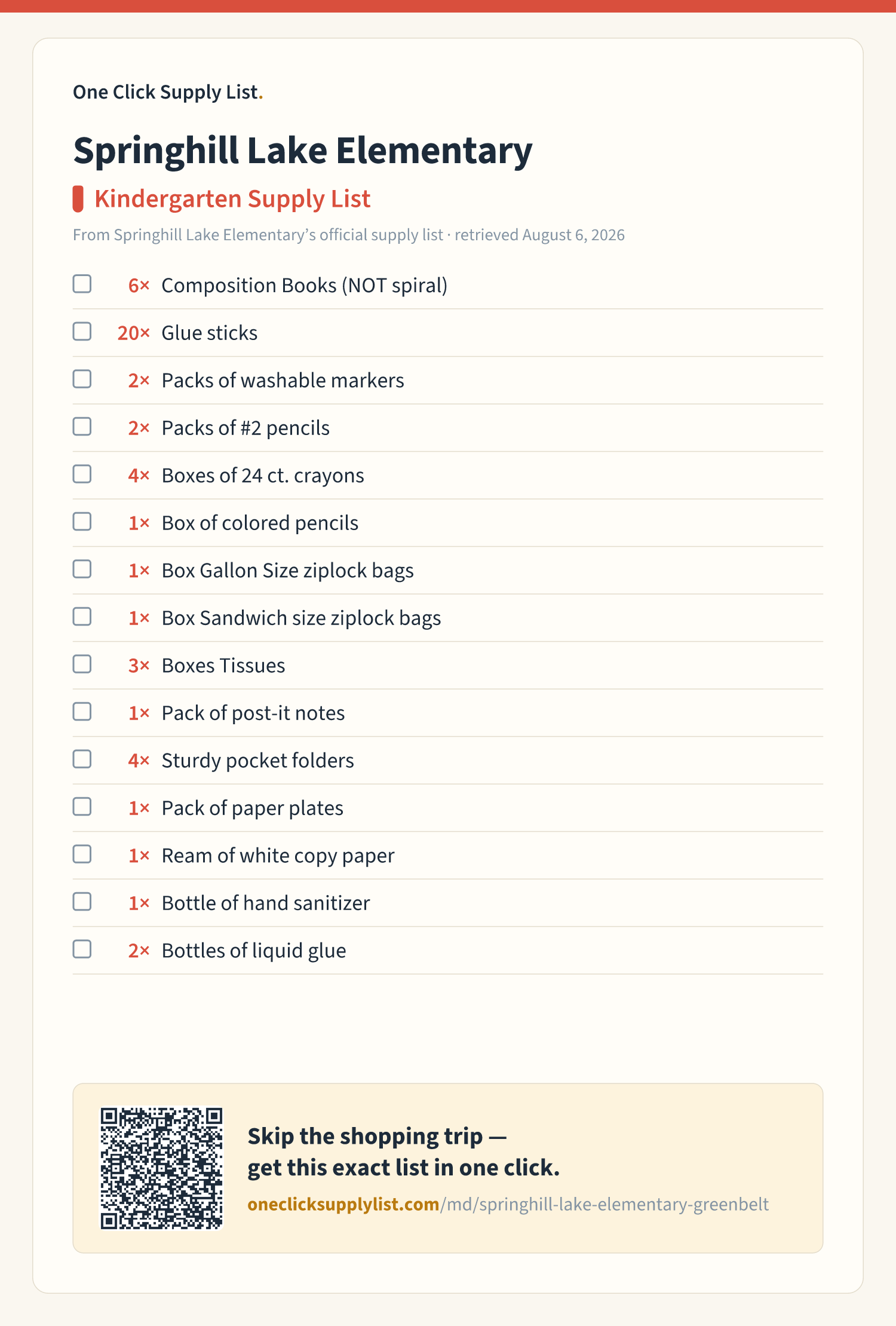The height and width of the screenshot is (1326, 896).
Task: Check the Pack of paper plates box
Action: (x=82, y=807)
